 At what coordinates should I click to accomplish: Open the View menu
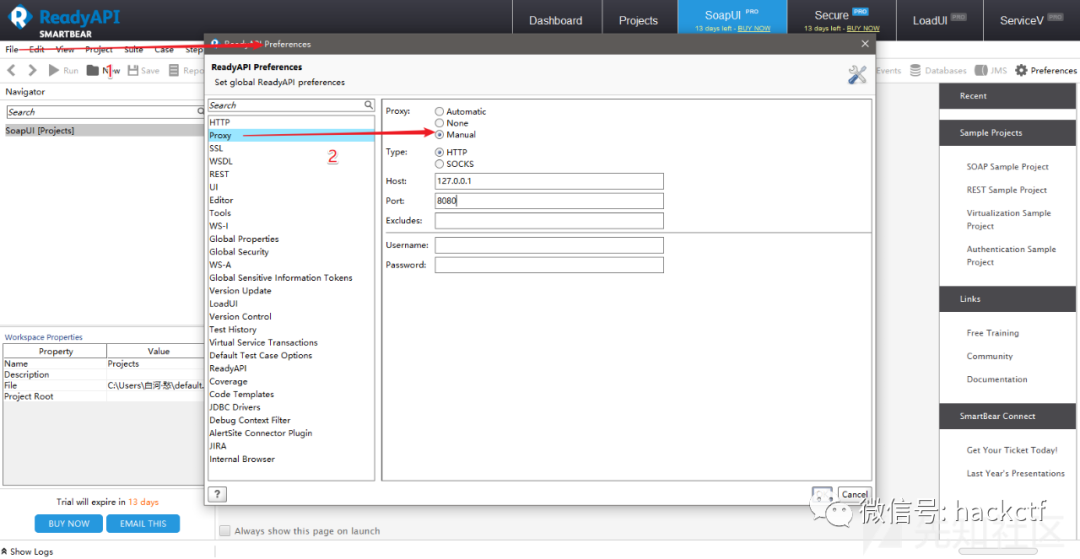(x=65, y=50)
